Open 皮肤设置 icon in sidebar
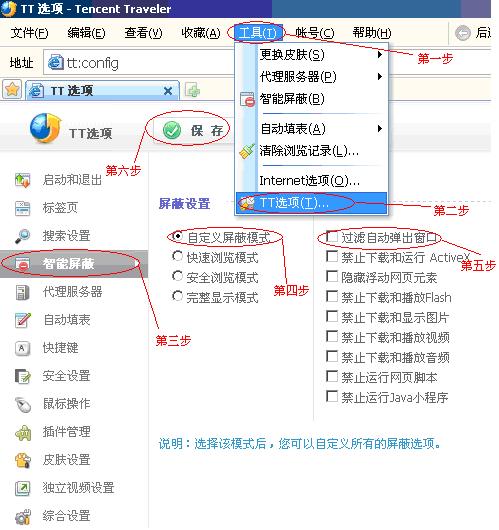 23,460
